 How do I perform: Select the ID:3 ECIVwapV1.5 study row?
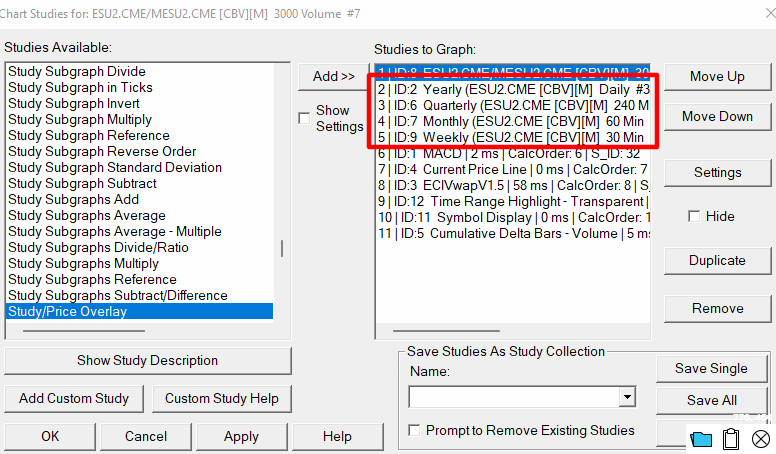(x=513, y=185)
